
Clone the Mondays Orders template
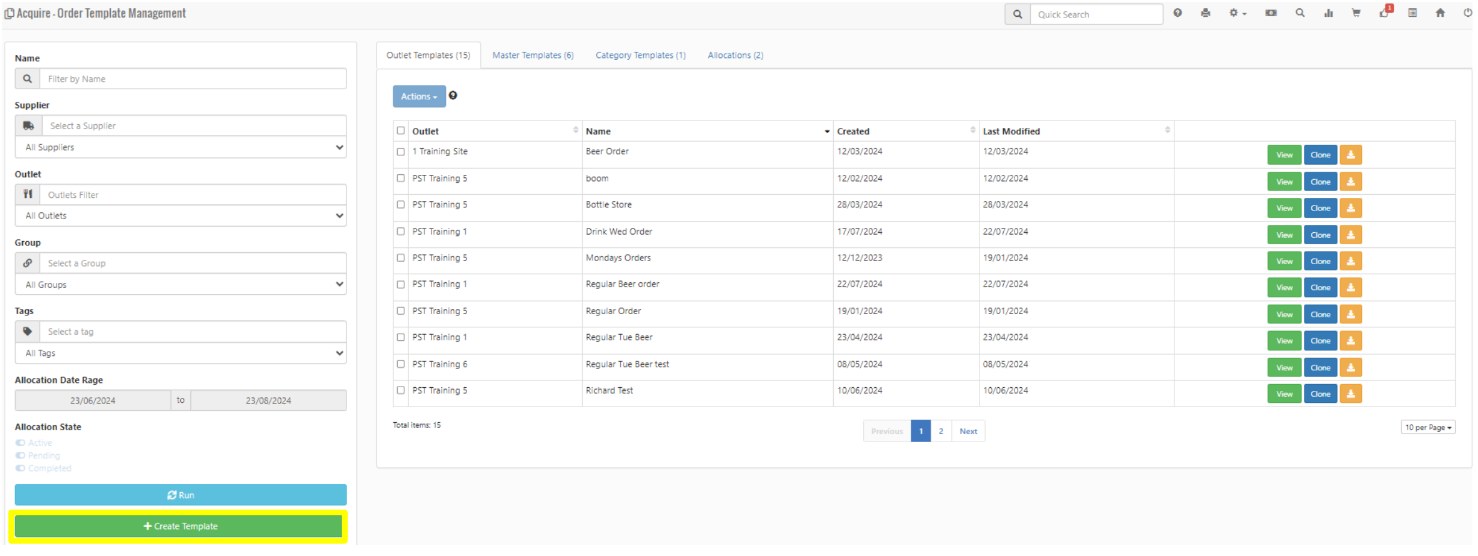click(x=1320, y=261)
